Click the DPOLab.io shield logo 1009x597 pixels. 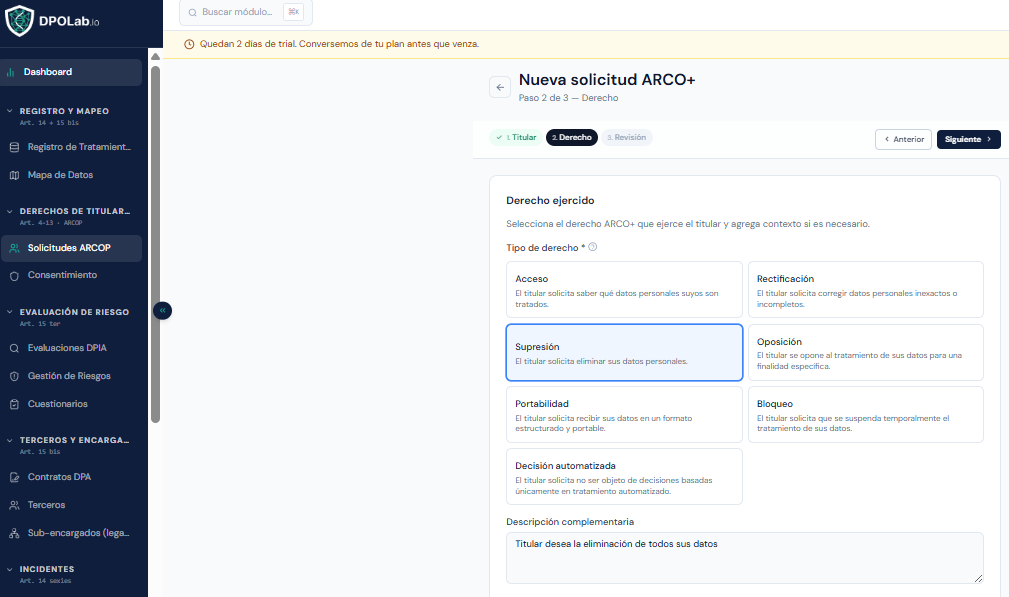coord(19,21)
